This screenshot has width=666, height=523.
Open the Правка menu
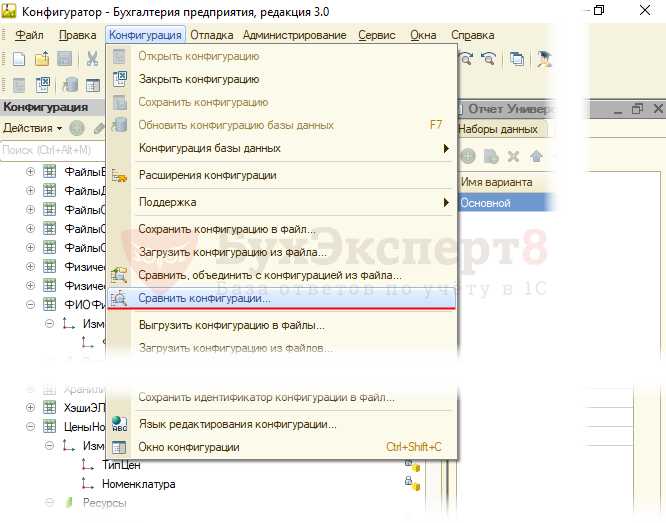(x=77, y=35)
